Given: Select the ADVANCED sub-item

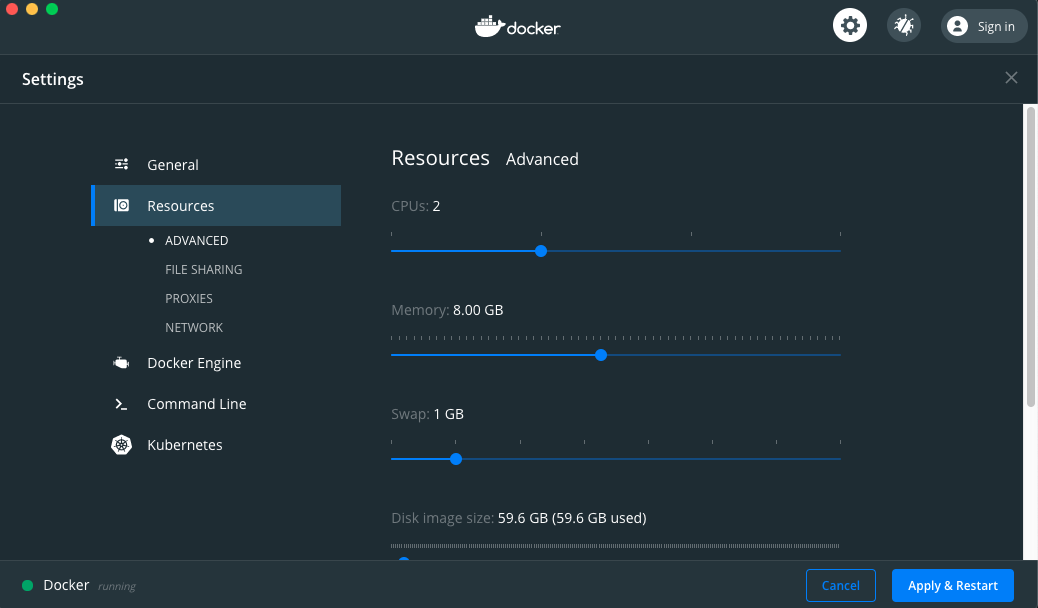Looking at the screenshot, I should click(x=196, y=240).
